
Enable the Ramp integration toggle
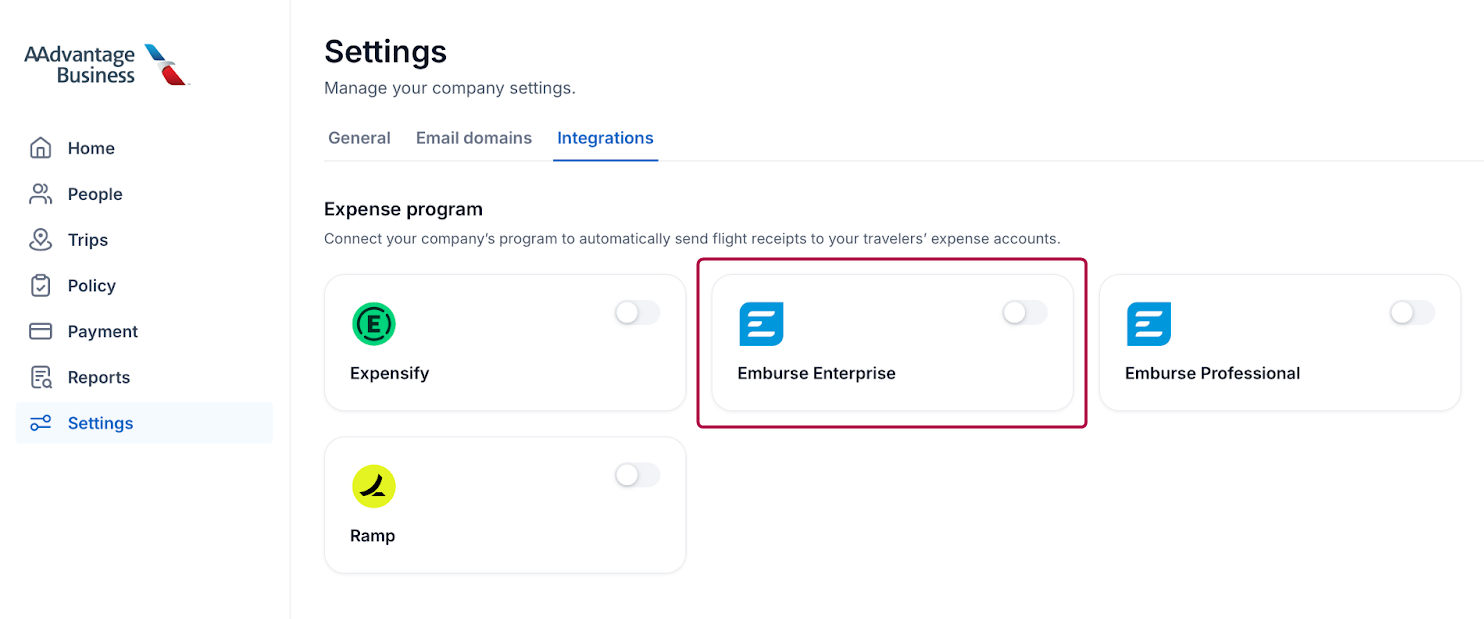coord(637,475)
